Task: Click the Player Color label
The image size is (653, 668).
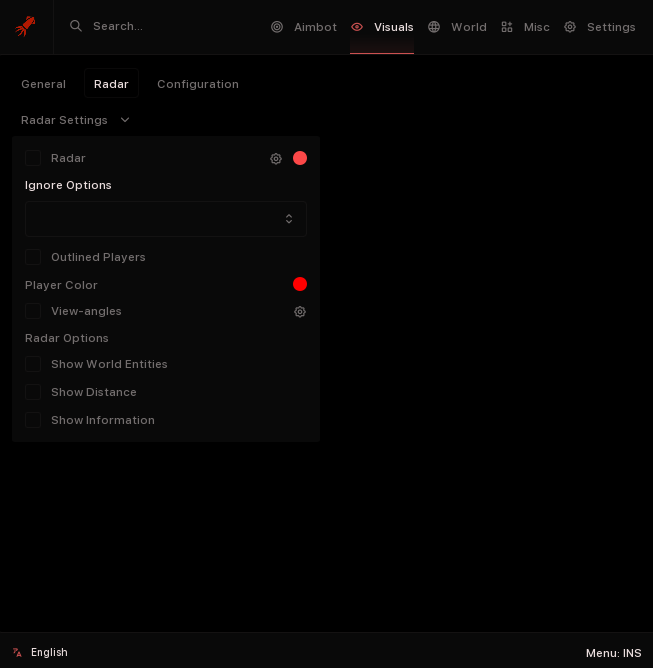Action: 61,285
